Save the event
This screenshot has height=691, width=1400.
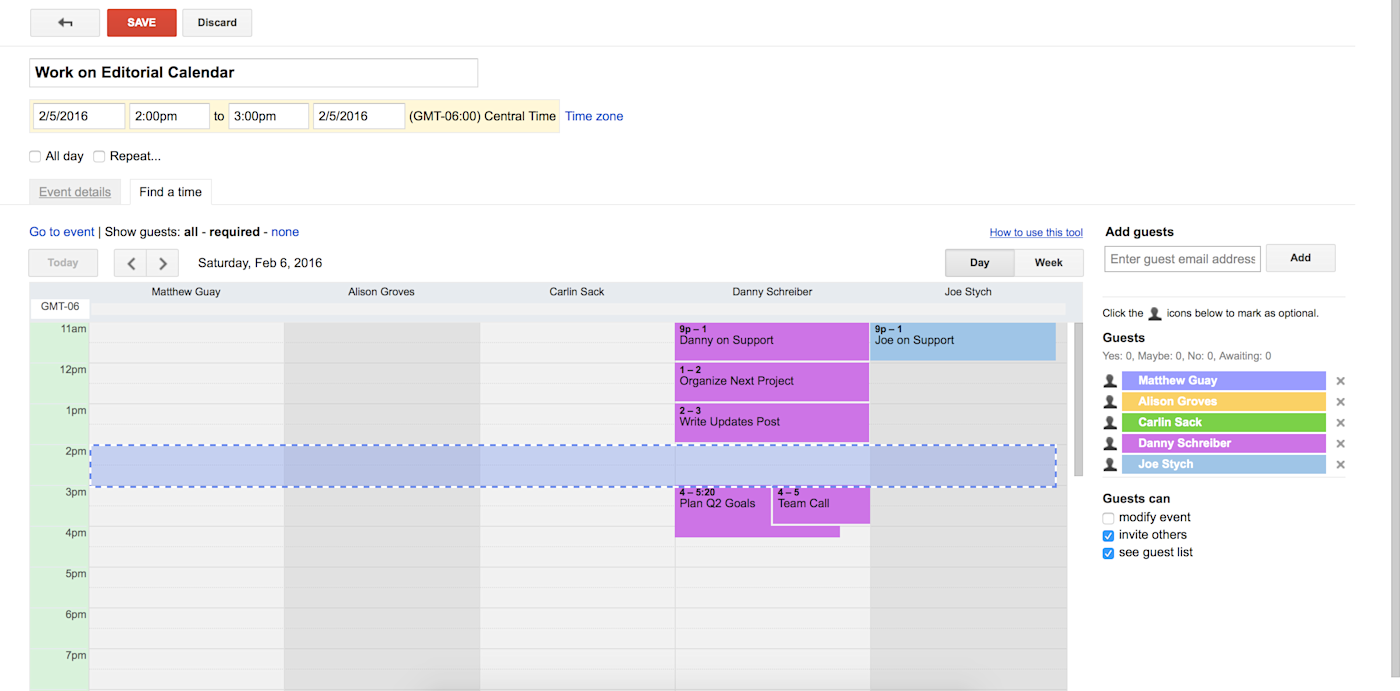pyautogui.click(x=142, y=23)
